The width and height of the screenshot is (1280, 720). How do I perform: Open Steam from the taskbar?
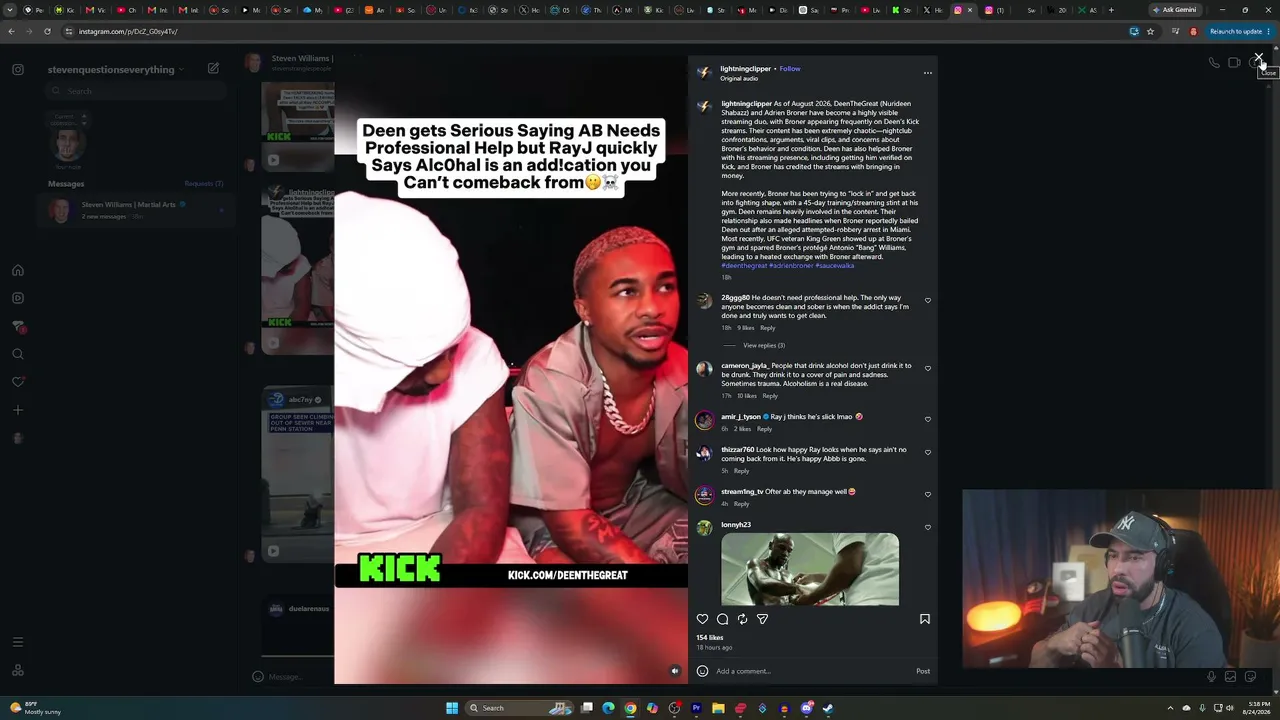pos(828,708)
